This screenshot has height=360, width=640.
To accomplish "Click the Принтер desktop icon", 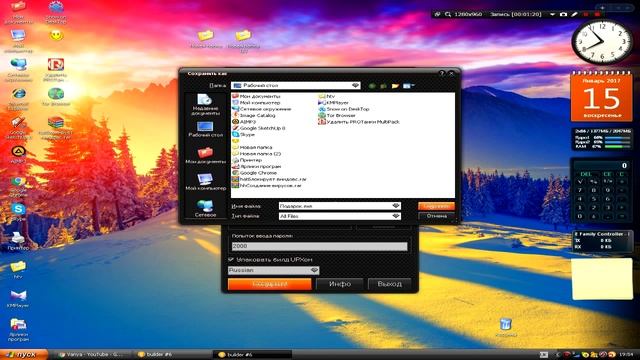I will point(18,241).
